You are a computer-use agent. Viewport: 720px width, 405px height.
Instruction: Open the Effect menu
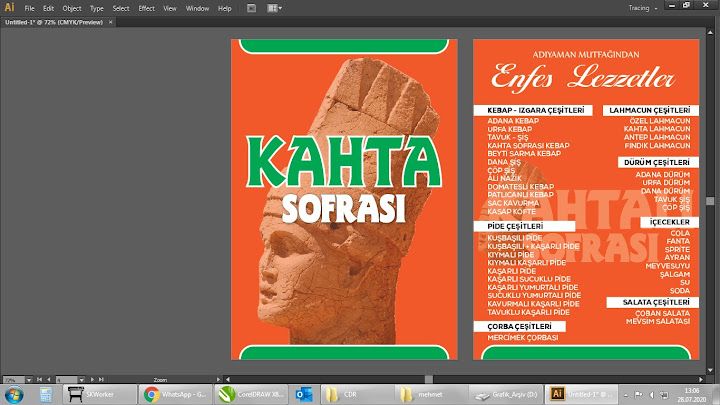pyautogui.click(x=146, y=8)
